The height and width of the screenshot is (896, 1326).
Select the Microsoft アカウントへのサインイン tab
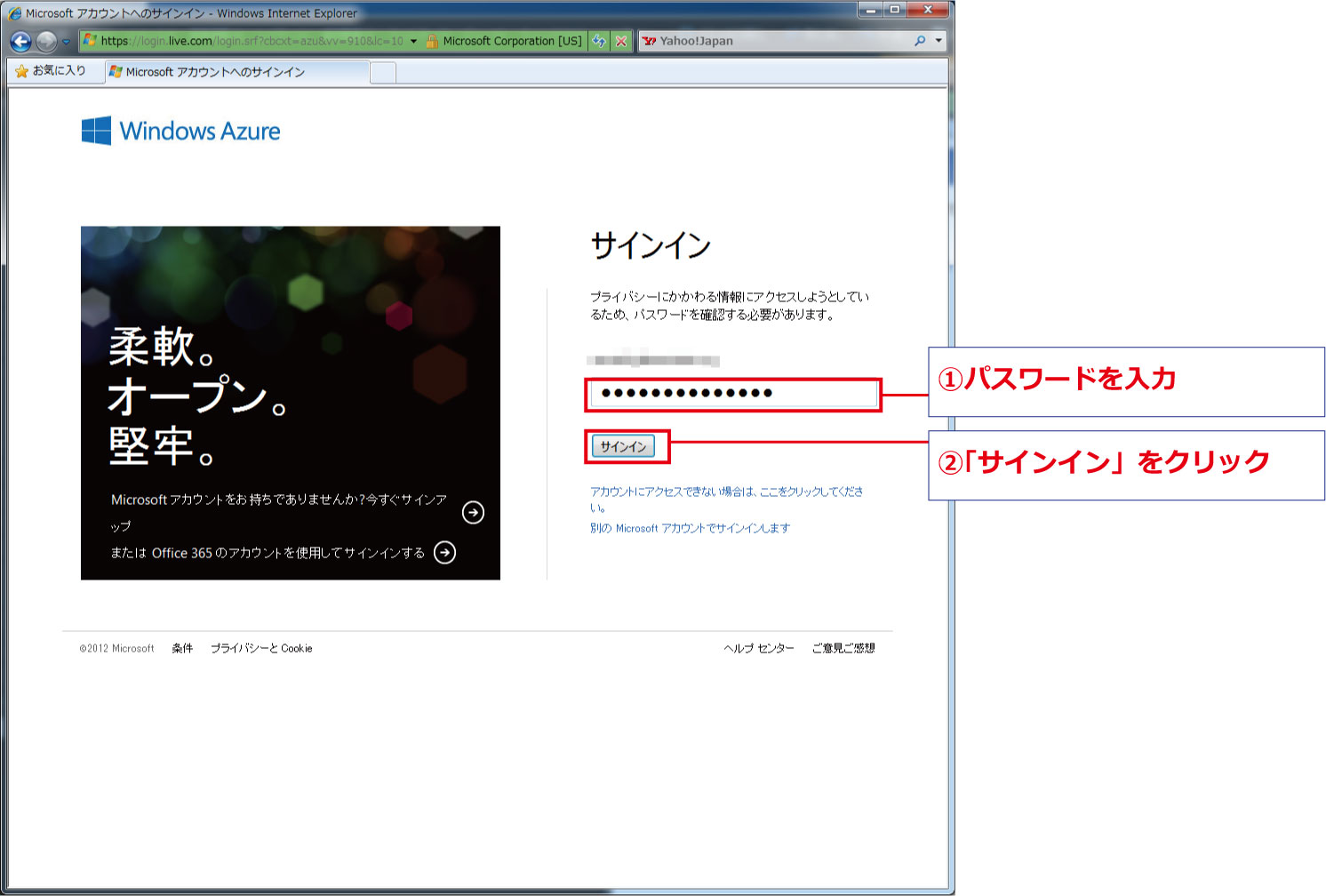click(x=236, y=72)
